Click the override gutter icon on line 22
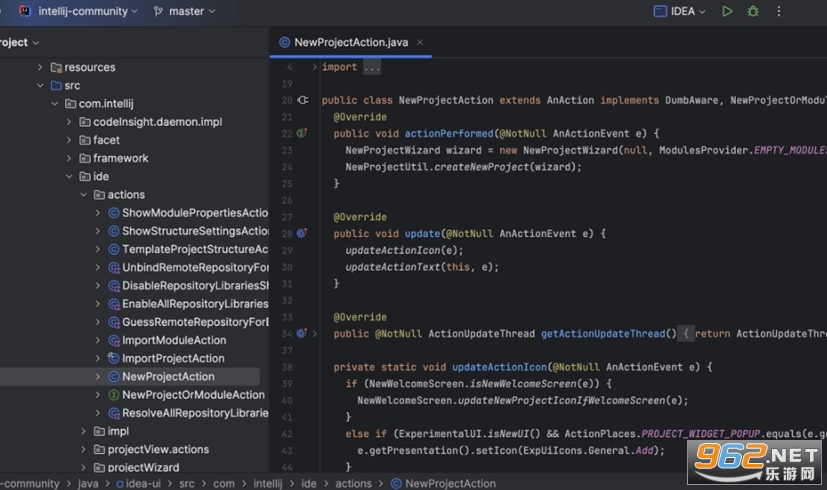Image resolution: width=827 pixels, height=490 pixels. [x=302, y=133]
